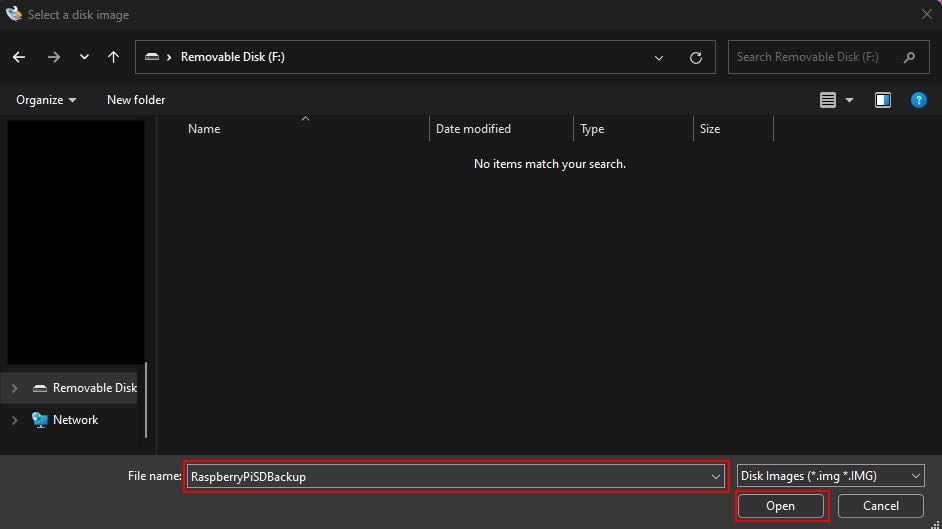Image resolution: width=942 pixels, height=529 pixels.
Task: Open the Organize menu
Action: [x=46, y=100]
